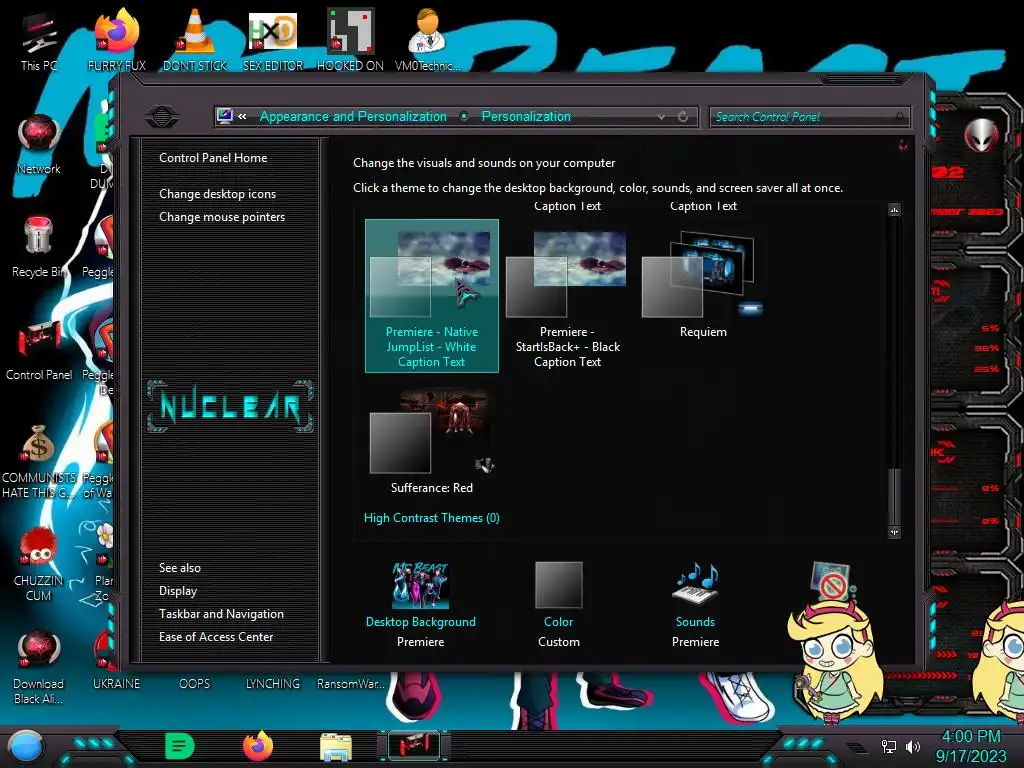This screenshot has height=768, width=1024.
Task: Select the active Control Panel taskbar button
Action: tap(413, 746)
